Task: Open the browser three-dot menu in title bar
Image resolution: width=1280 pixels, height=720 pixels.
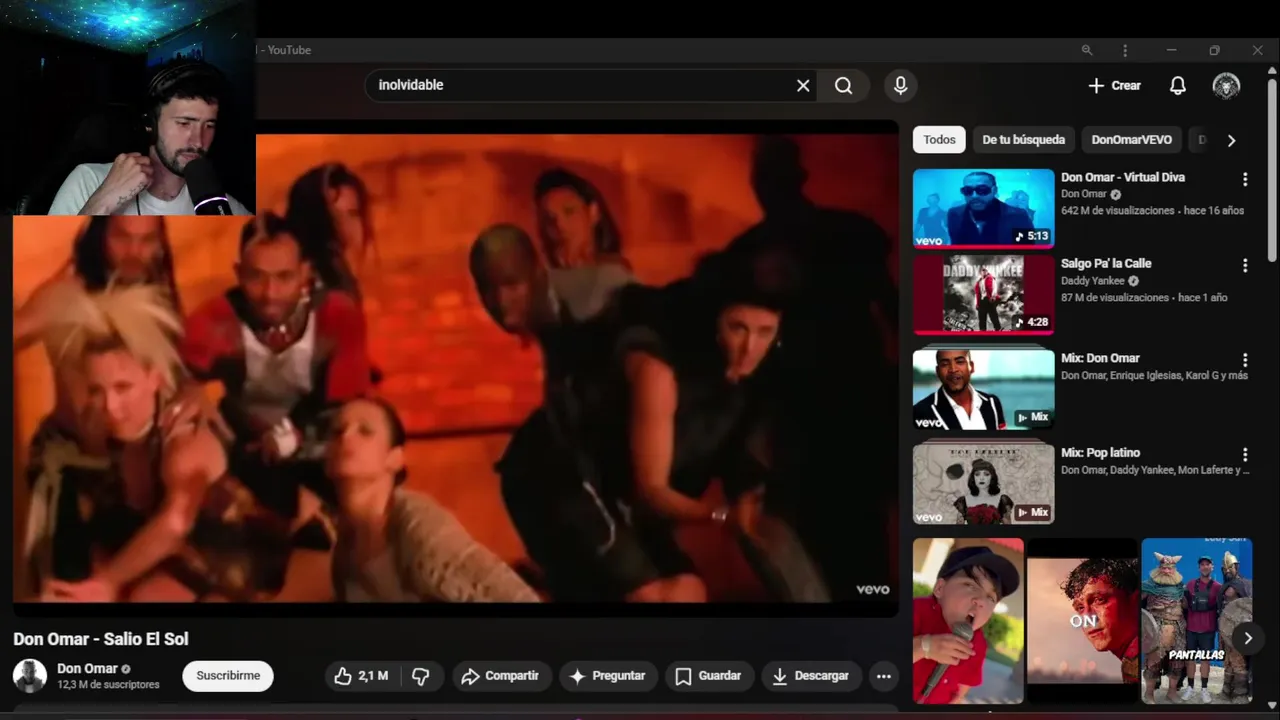Action: point(1125,50)
